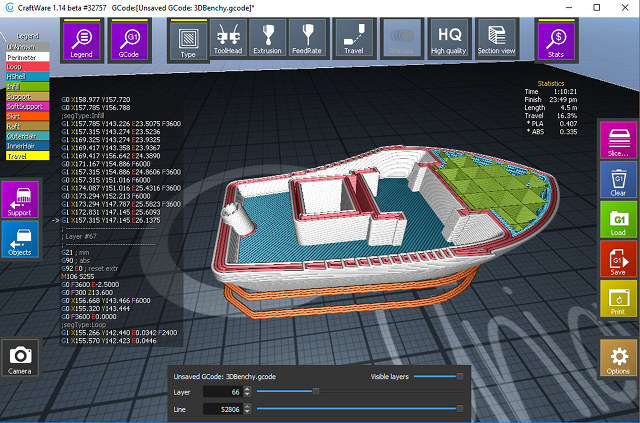This screenshot has height=423, width=640.
Task: Open the Options settings
Action: point(618,358)
